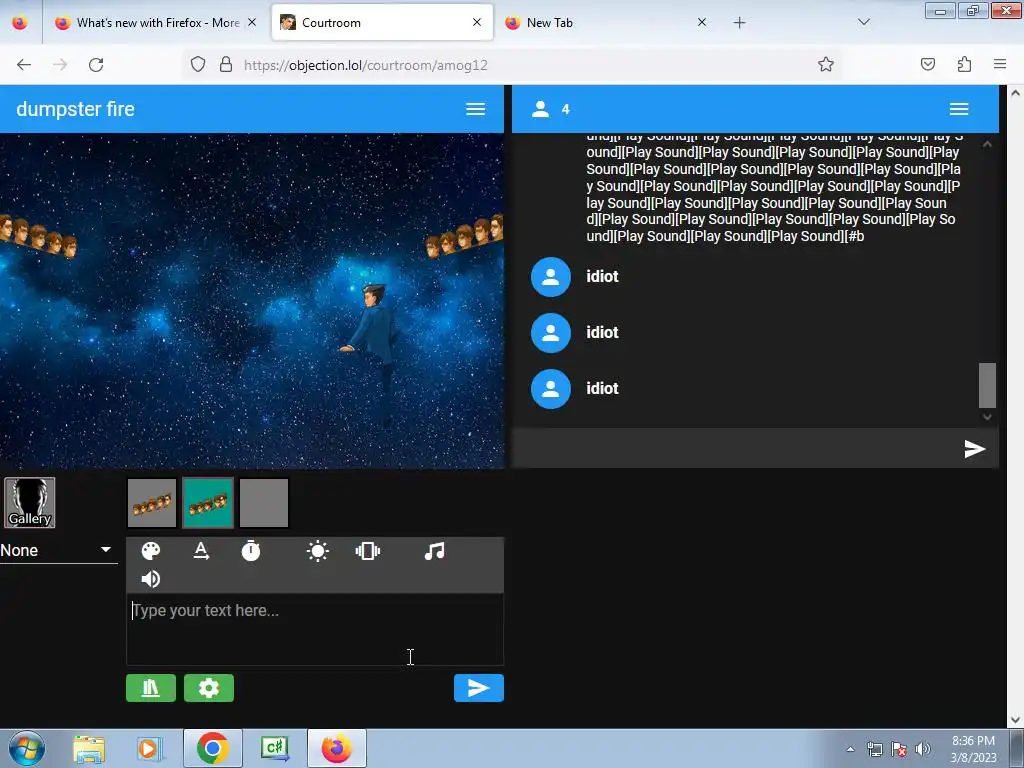Save page to Pocket
Screen dimensions: 1024x768
pos(927,65)
